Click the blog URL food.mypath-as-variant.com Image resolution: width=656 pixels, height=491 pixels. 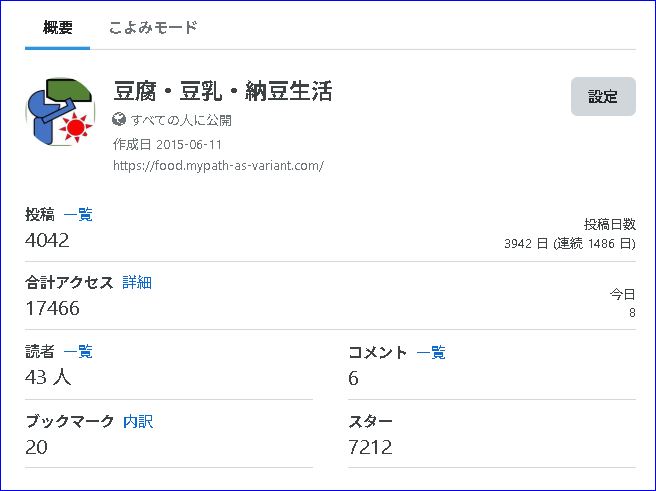[x=218, y=166]
